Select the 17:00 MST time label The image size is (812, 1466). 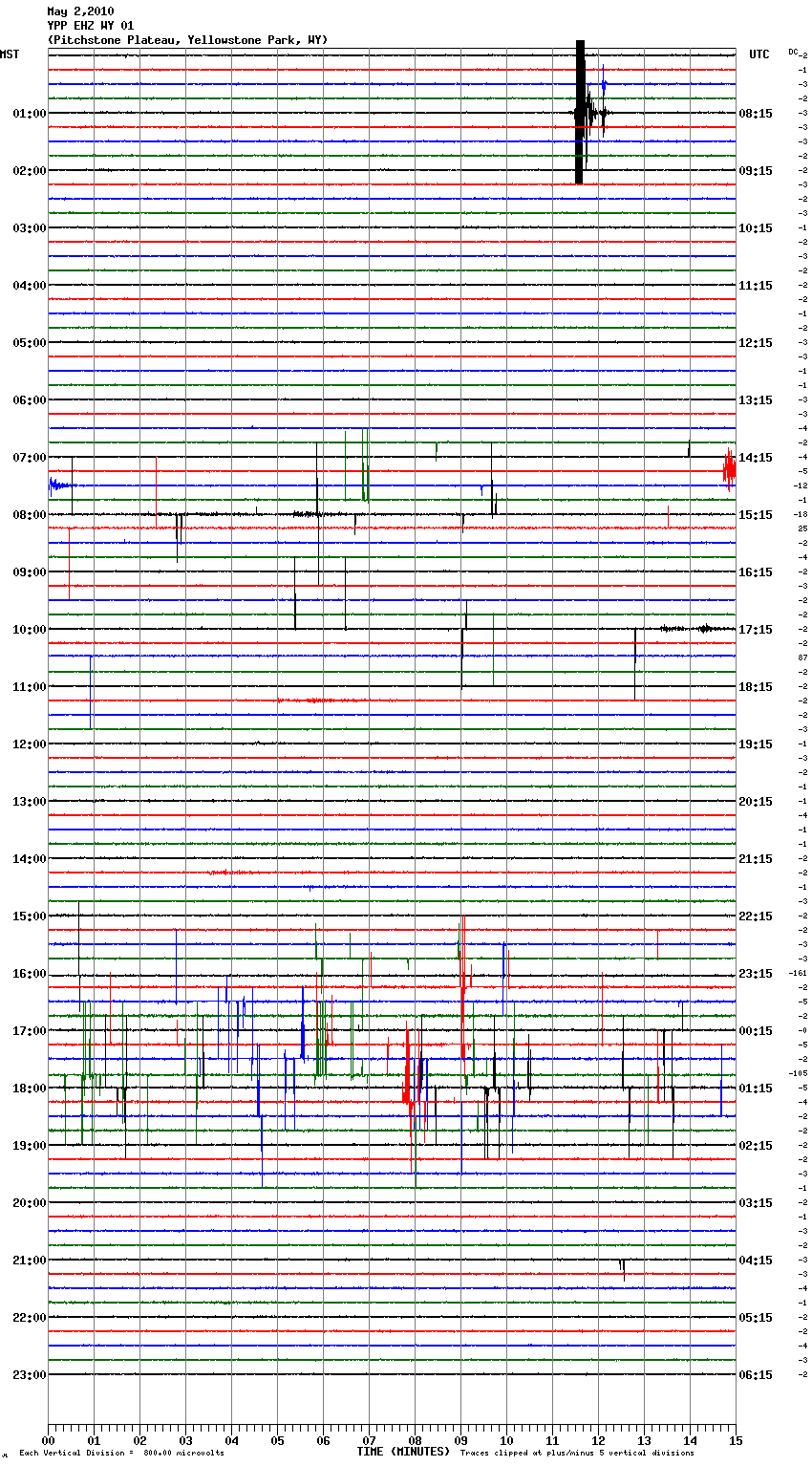pos(29,1031)
